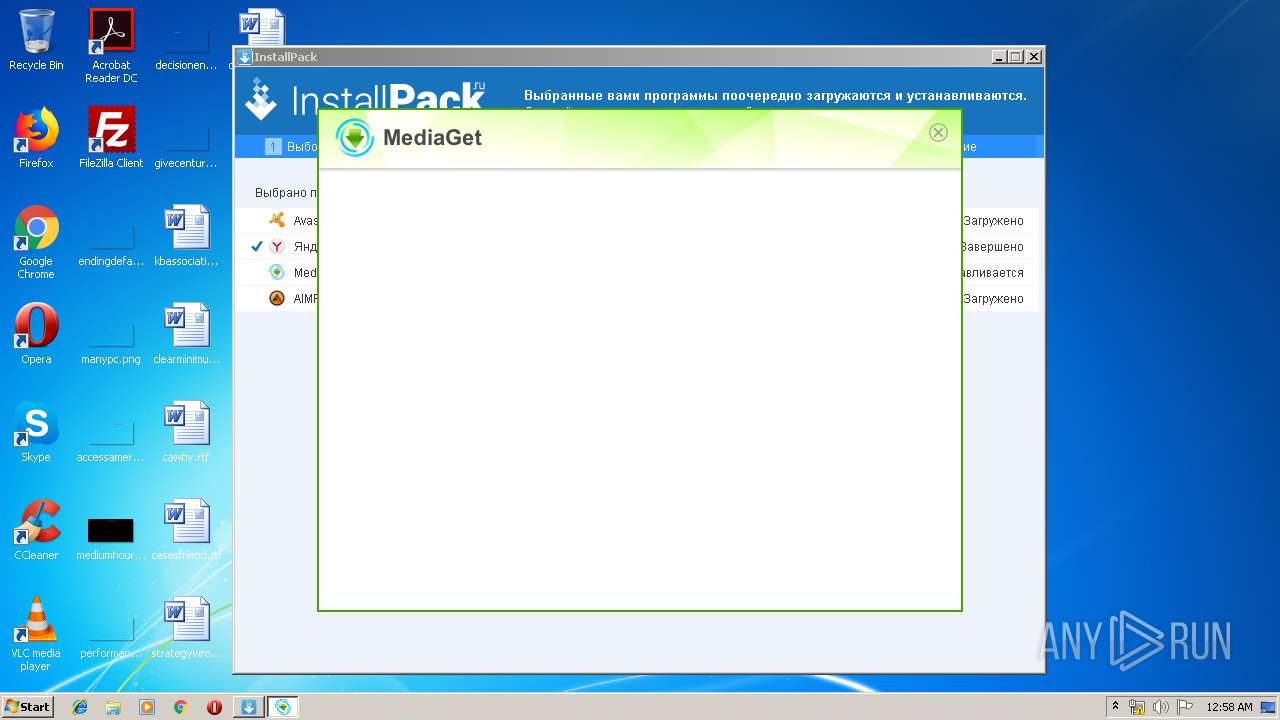Open the network tray icon
This screenshot has height=720, width=1280.
point(1137,707)
